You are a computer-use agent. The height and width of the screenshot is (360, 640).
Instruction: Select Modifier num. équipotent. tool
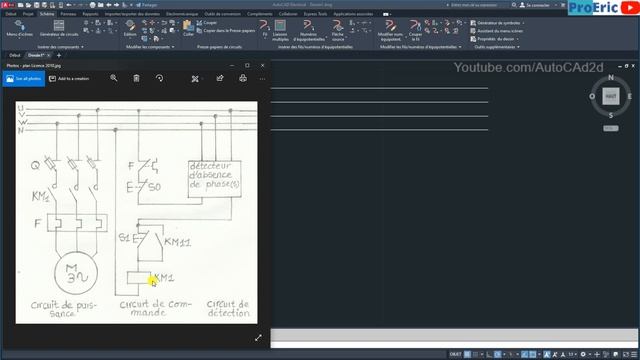coord(391,31)
